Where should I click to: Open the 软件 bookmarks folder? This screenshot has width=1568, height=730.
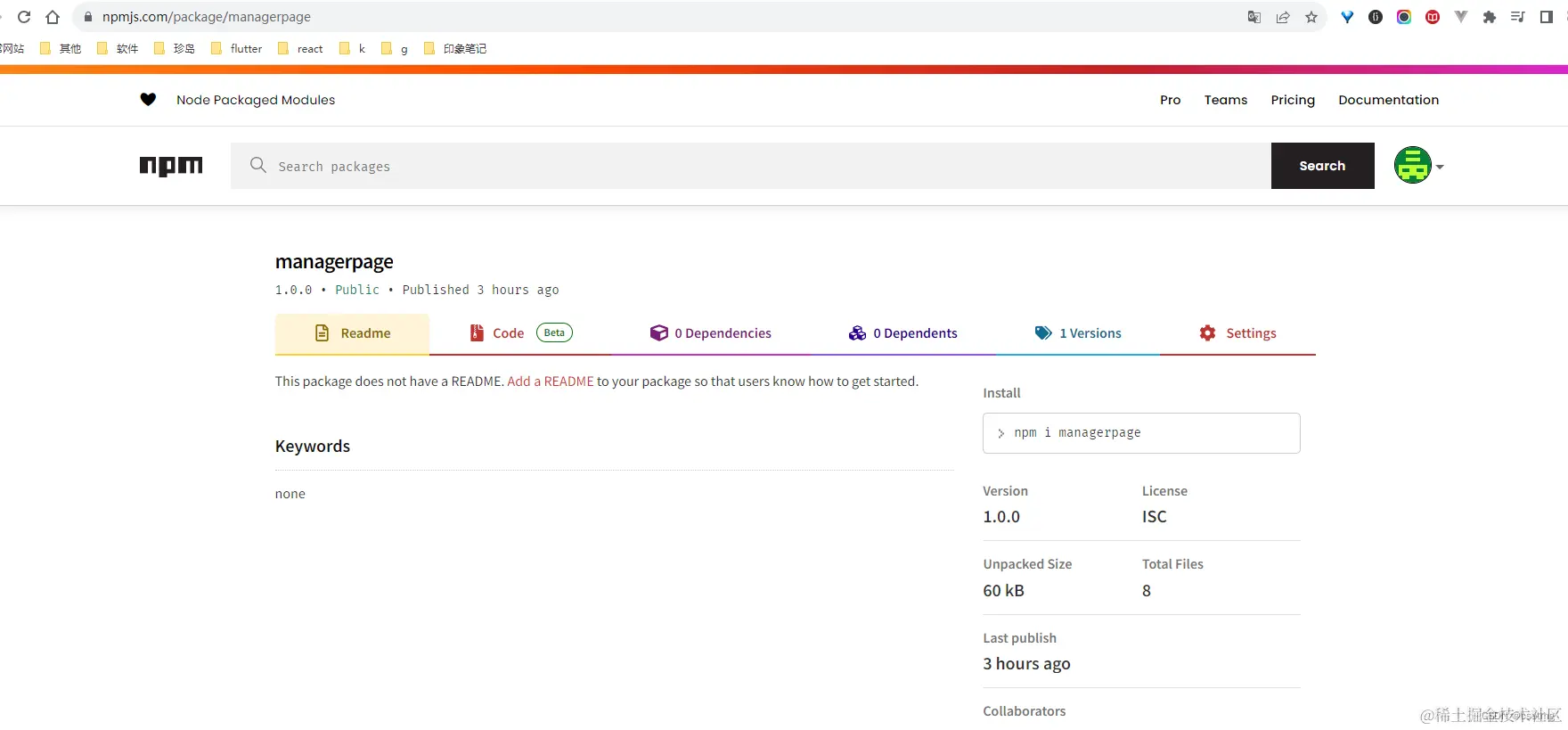pyautogui.click(x=118, y=49)
